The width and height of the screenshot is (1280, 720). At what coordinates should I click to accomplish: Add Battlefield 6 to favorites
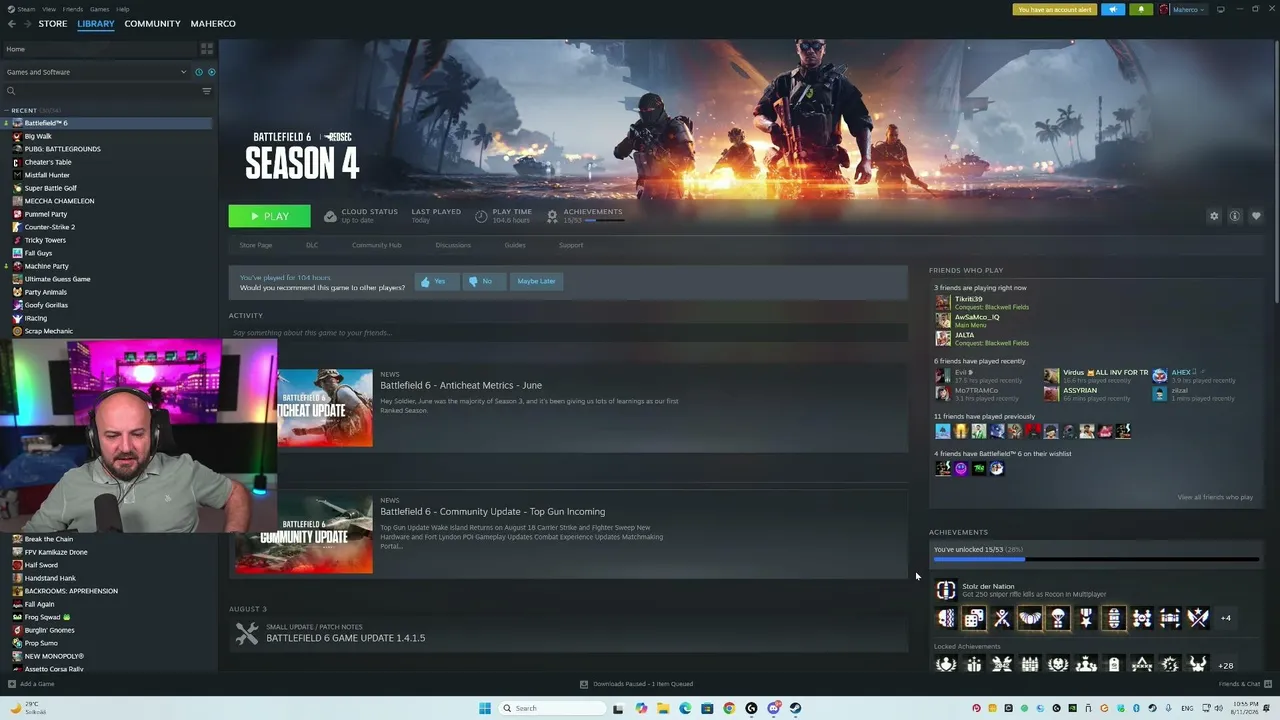(1256, 216)
